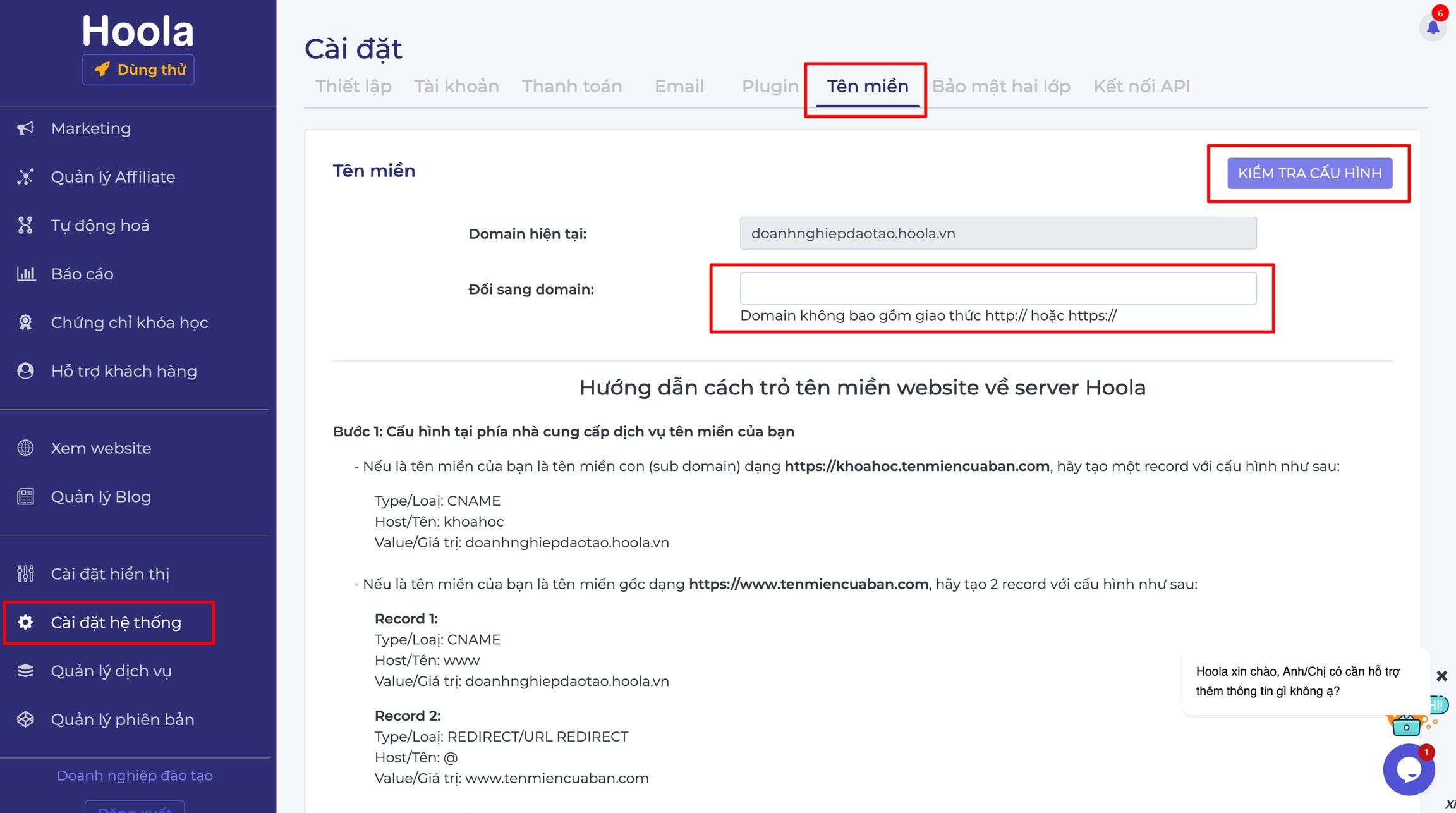Dismiss the Hoola chat greeting popup
This screenshot has height=813, width=1456.
1442,676
